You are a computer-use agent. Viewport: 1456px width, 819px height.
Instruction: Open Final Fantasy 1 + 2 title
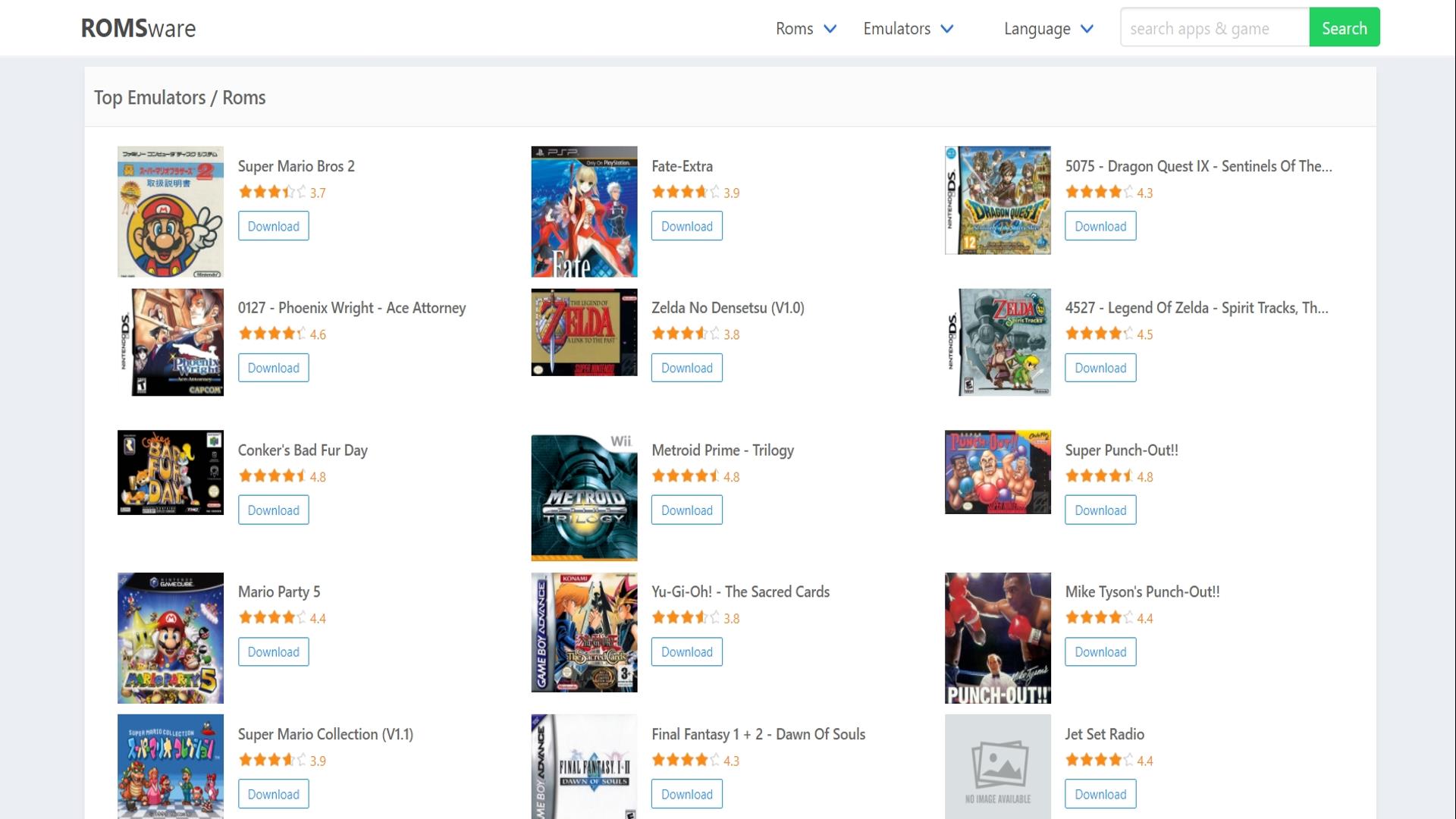pos(758,734)
